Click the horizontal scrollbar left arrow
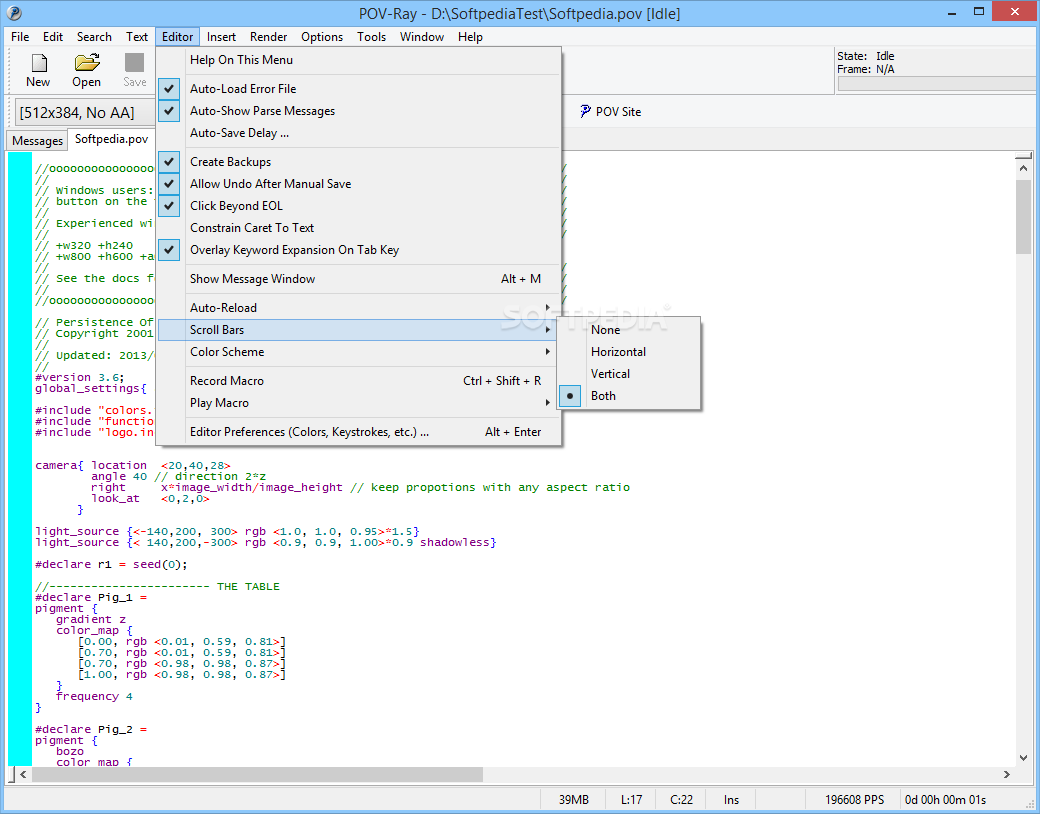Image resolution: width=1040 pixels, height=814 pixels. coord(23,774)
